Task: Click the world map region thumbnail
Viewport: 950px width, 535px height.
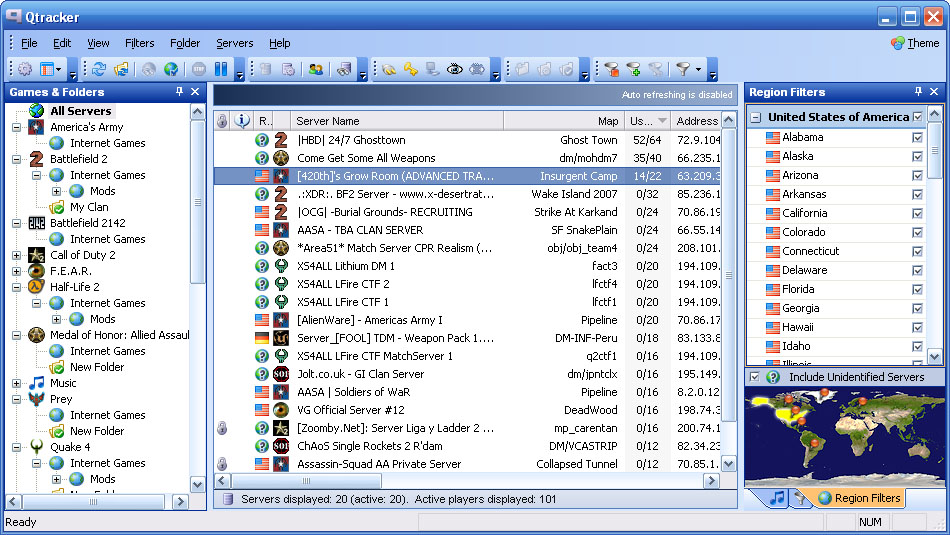Action: coord(844,436)
